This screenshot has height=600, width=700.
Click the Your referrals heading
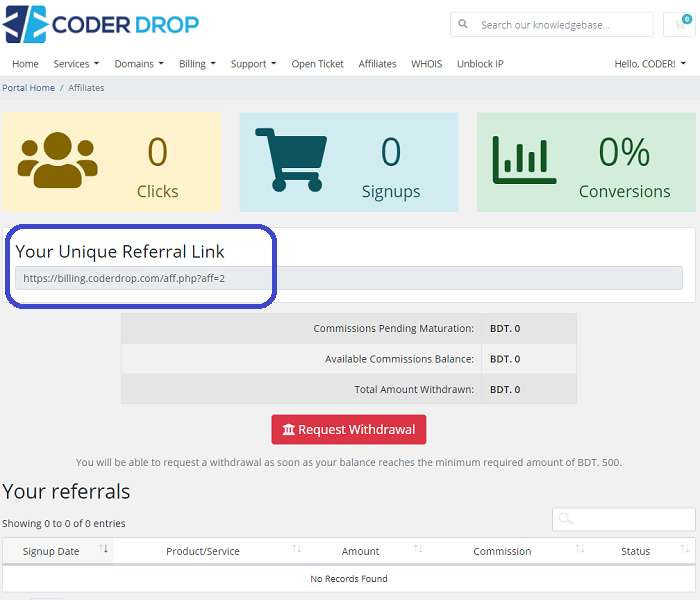click(x=66, y=492)
